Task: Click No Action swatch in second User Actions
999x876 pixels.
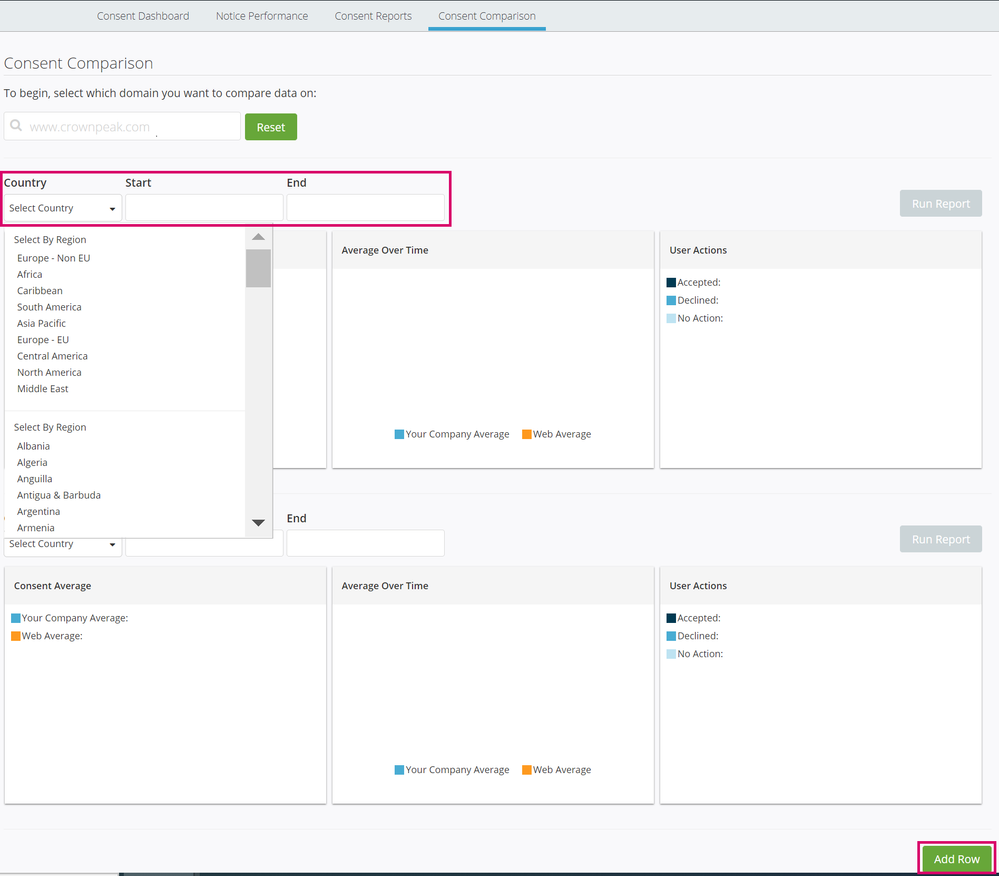Action: pos(671,654)
